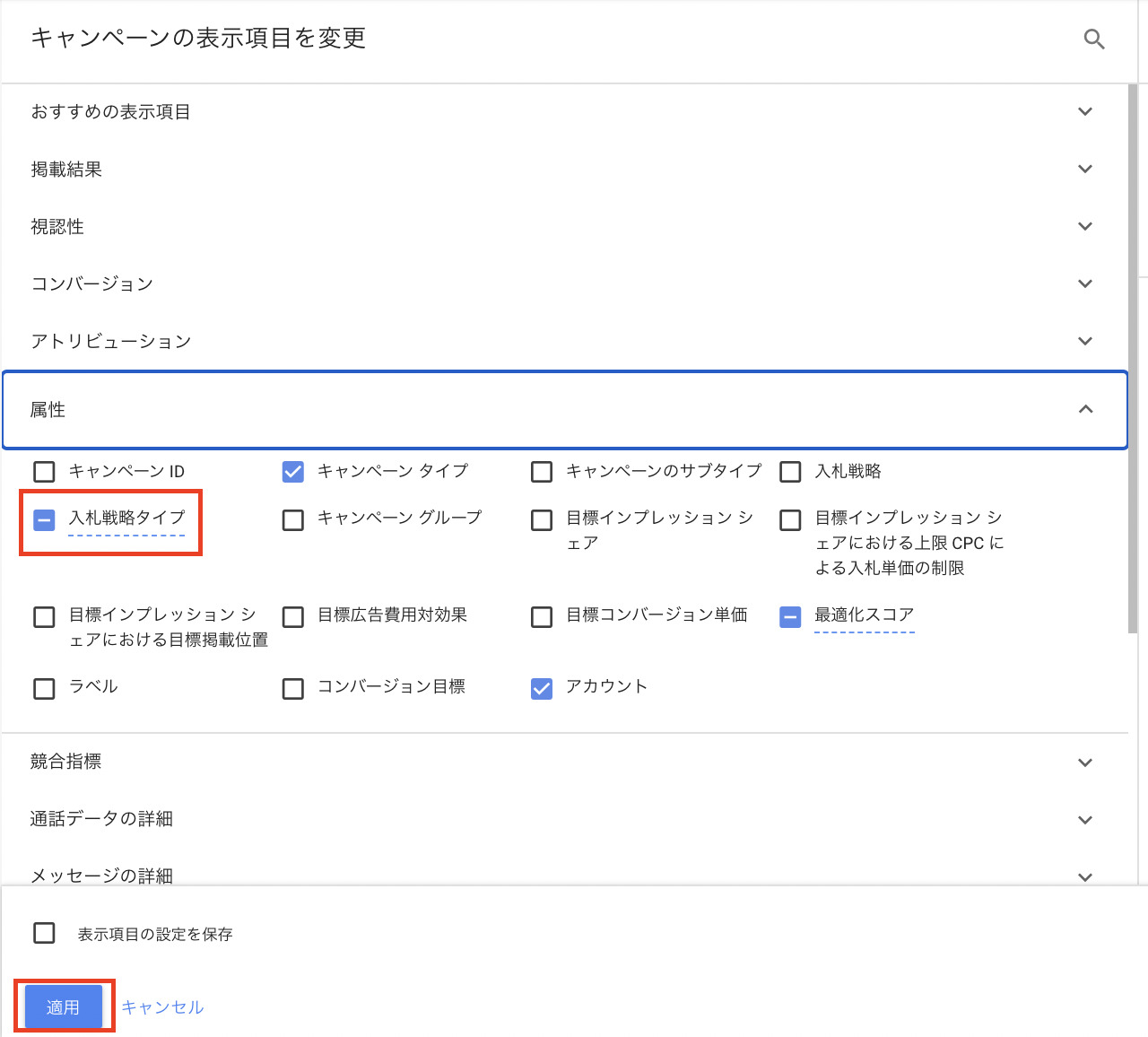This screenshot has height=1037, width=1148.
Task: Enable the ラベル checkbox
Action: click(x=44, y=689)
